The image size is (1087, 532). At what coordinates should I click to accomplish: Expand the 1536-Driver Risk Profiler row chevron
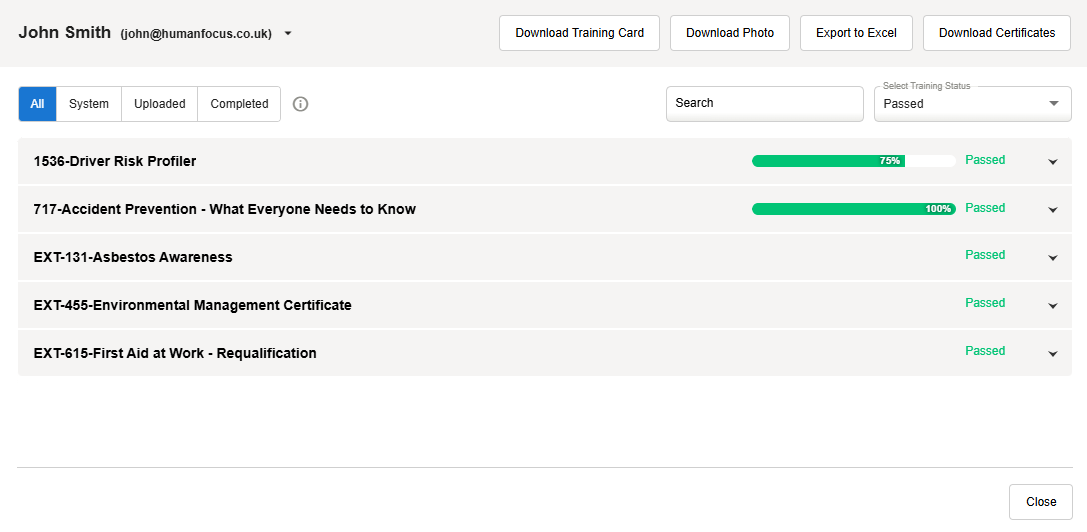click(x=1052, y=162)
